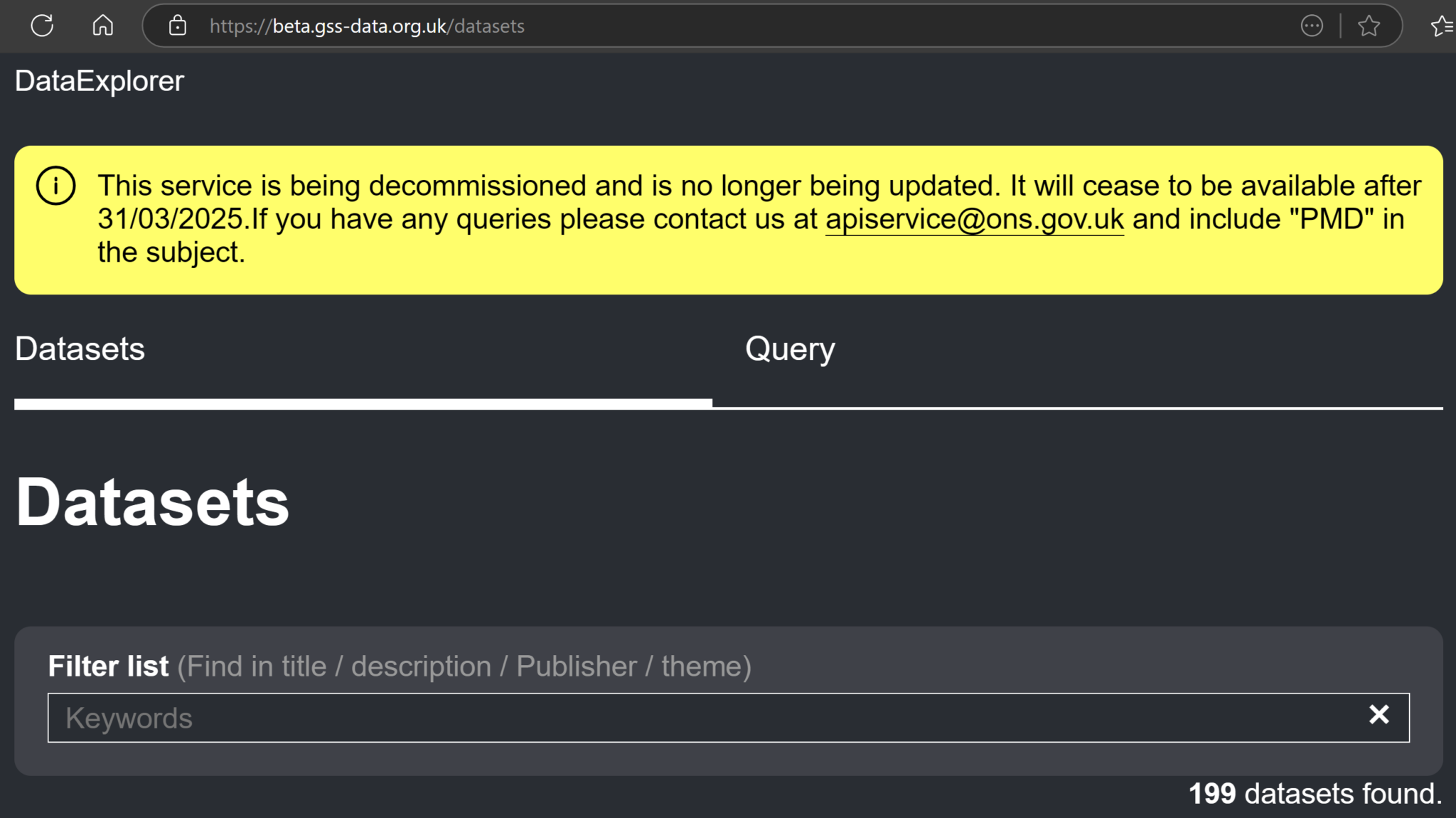
Task: Open the address bar's three-dot options icon
Action: [1312, 26]
